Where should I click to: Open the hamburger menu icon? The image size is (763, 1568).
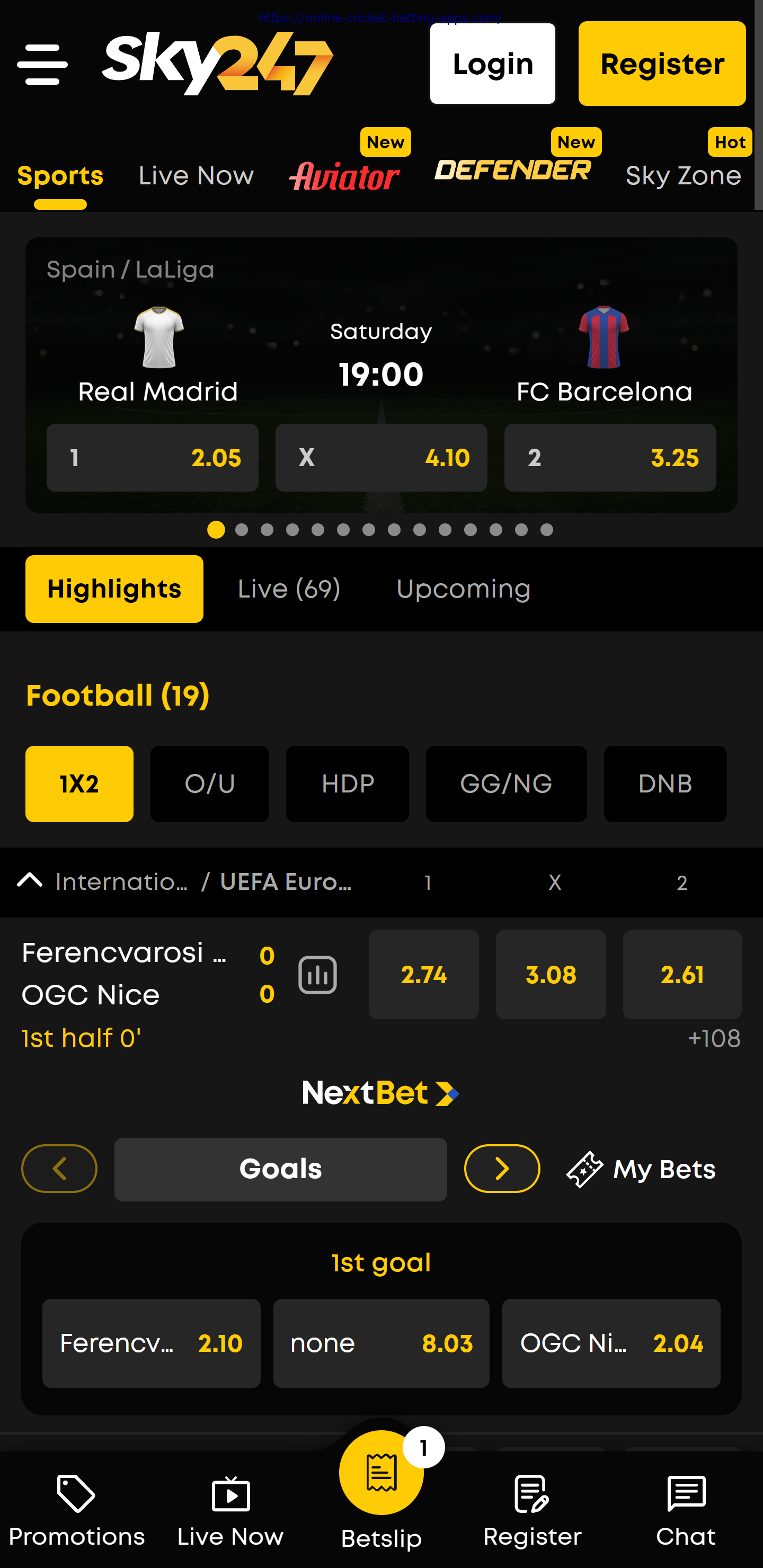coord(42,64)
